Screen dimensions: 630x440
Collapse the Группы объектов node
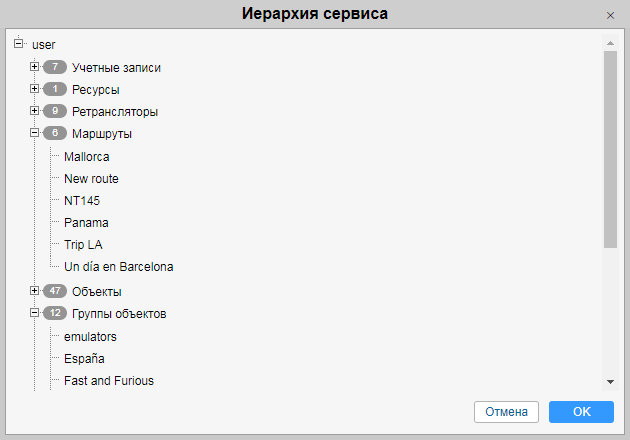[x=34, y=313]
